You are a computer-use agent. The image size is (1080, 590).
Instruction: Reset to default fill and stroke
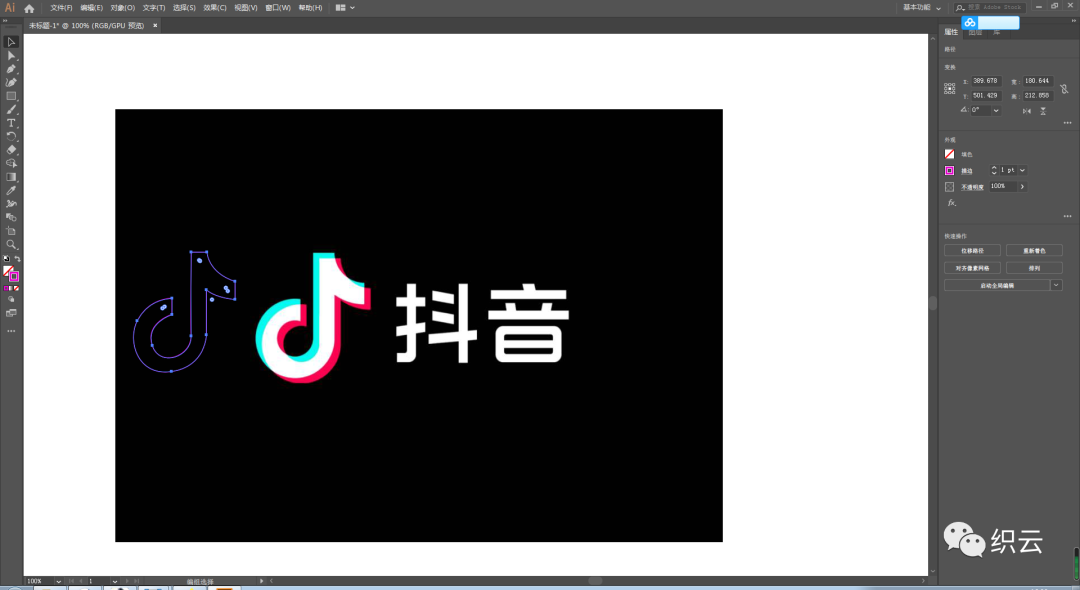6,259
